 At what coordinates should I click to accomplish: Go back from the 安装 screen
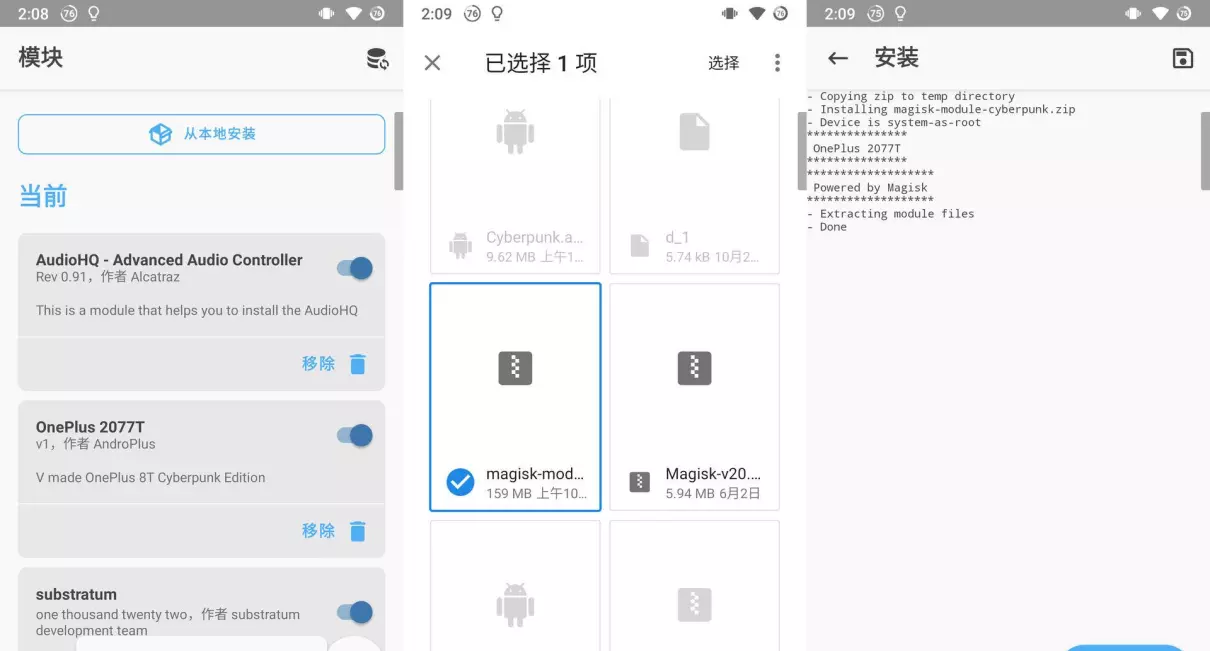pos(838,58)
